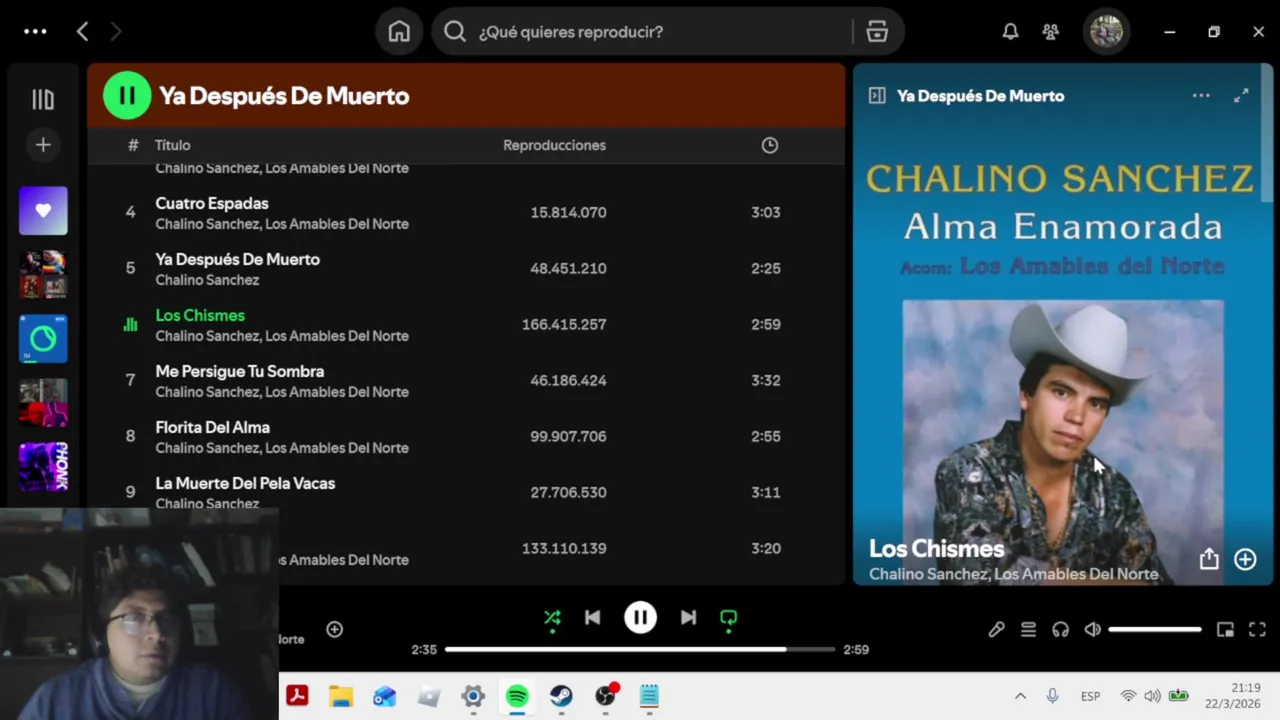Pause playback in bottom player
The height and width of the screenshot is (720, 1280).
click(x=640, y=618)
